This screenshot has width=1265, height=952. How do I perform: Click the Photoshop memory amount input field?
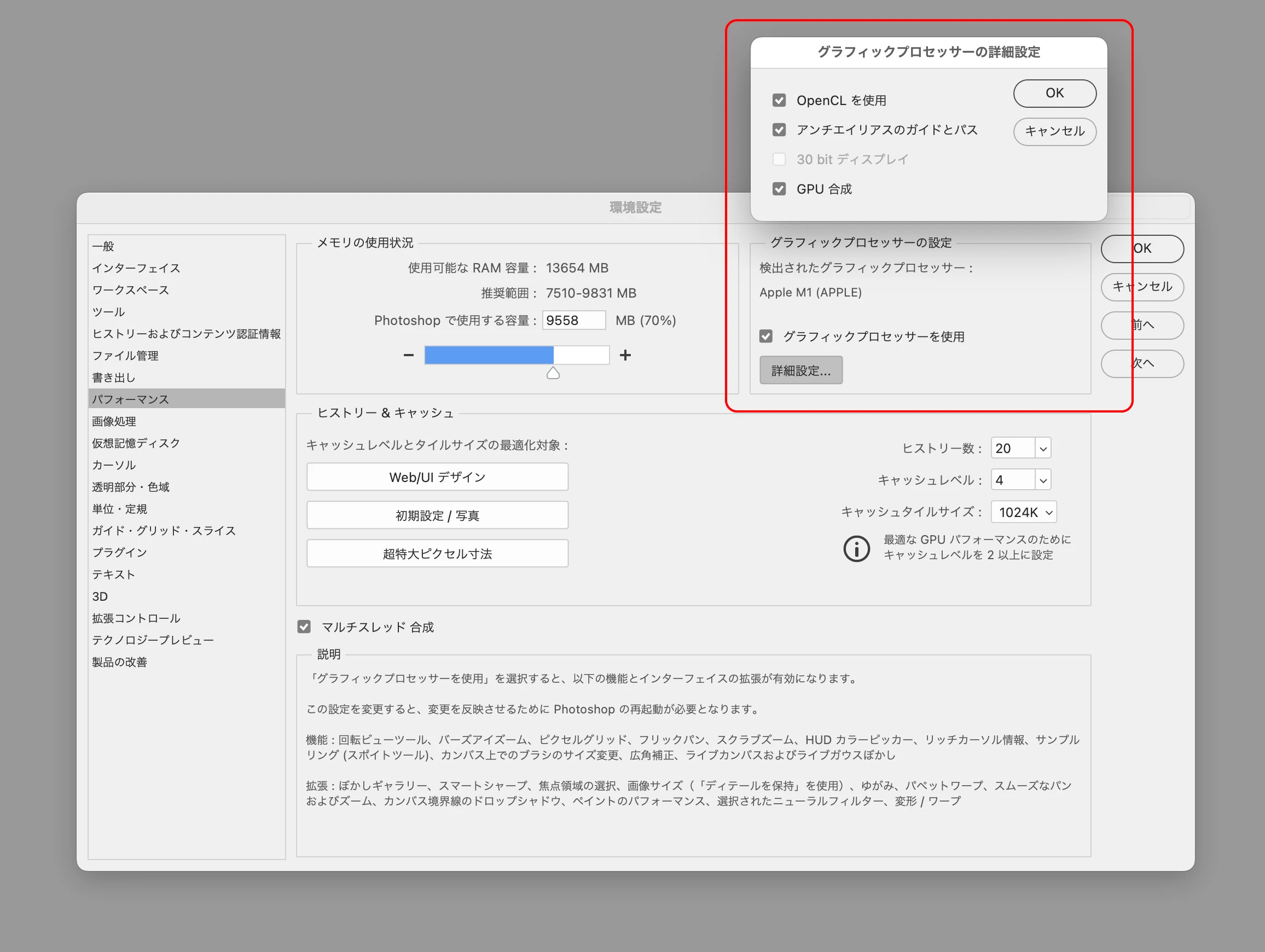coord(573,320)
